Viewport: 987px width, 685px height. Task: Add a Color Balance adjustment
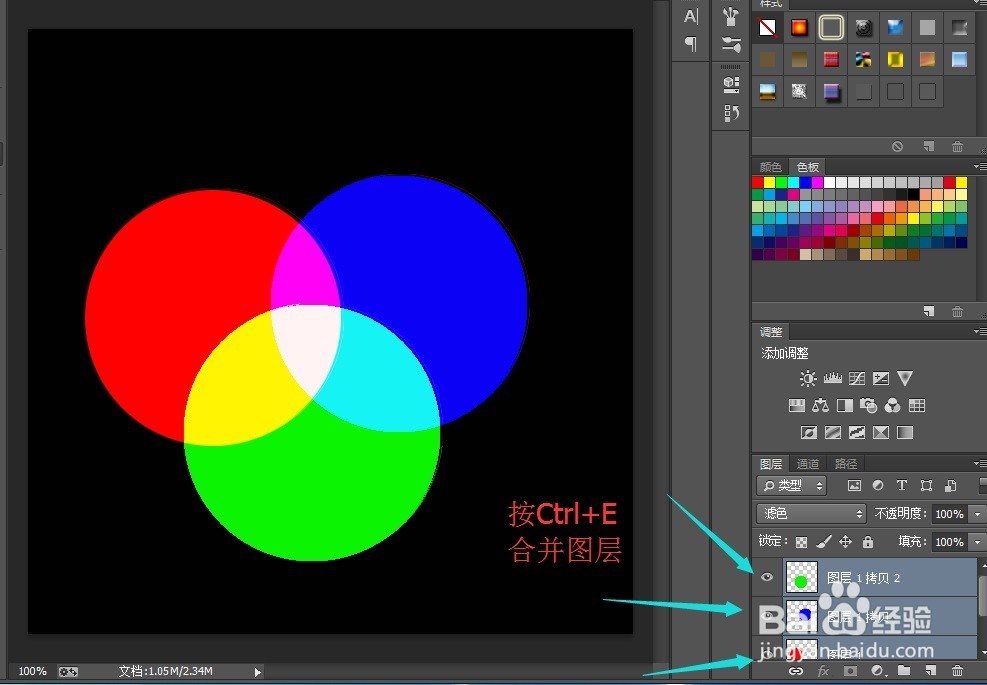click(820, 405)
